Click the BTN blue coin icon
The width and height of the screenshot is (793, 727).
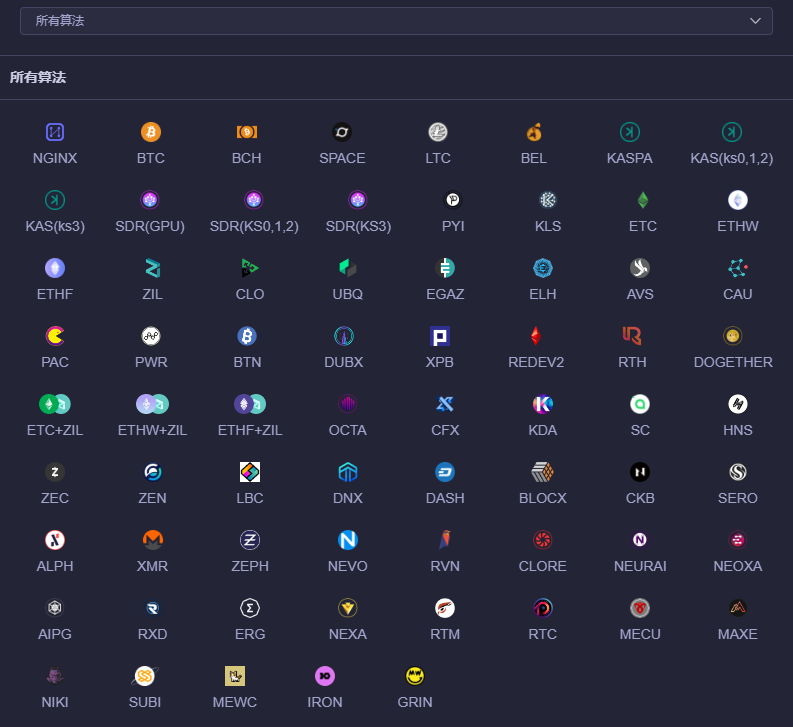(247, 336)
